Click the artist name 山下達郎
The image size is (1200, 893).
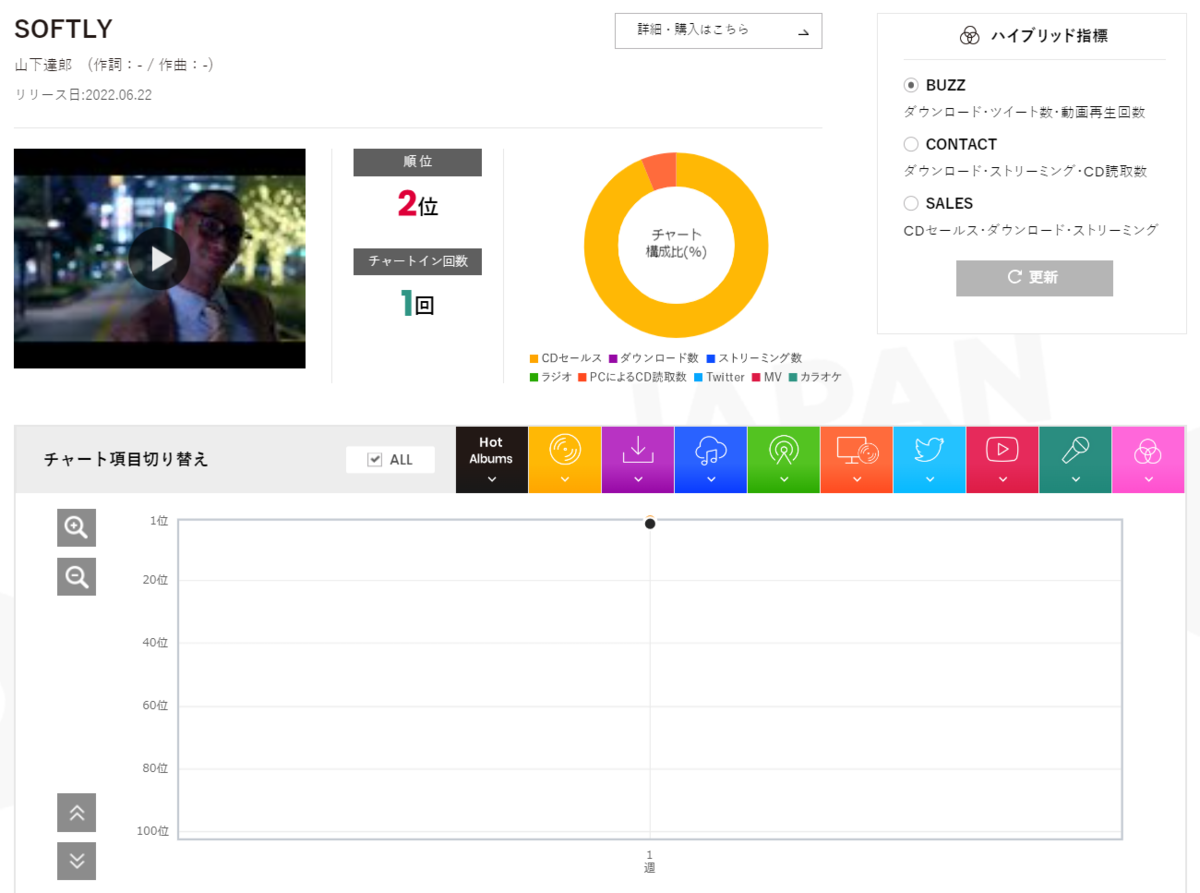pos(45,65)
